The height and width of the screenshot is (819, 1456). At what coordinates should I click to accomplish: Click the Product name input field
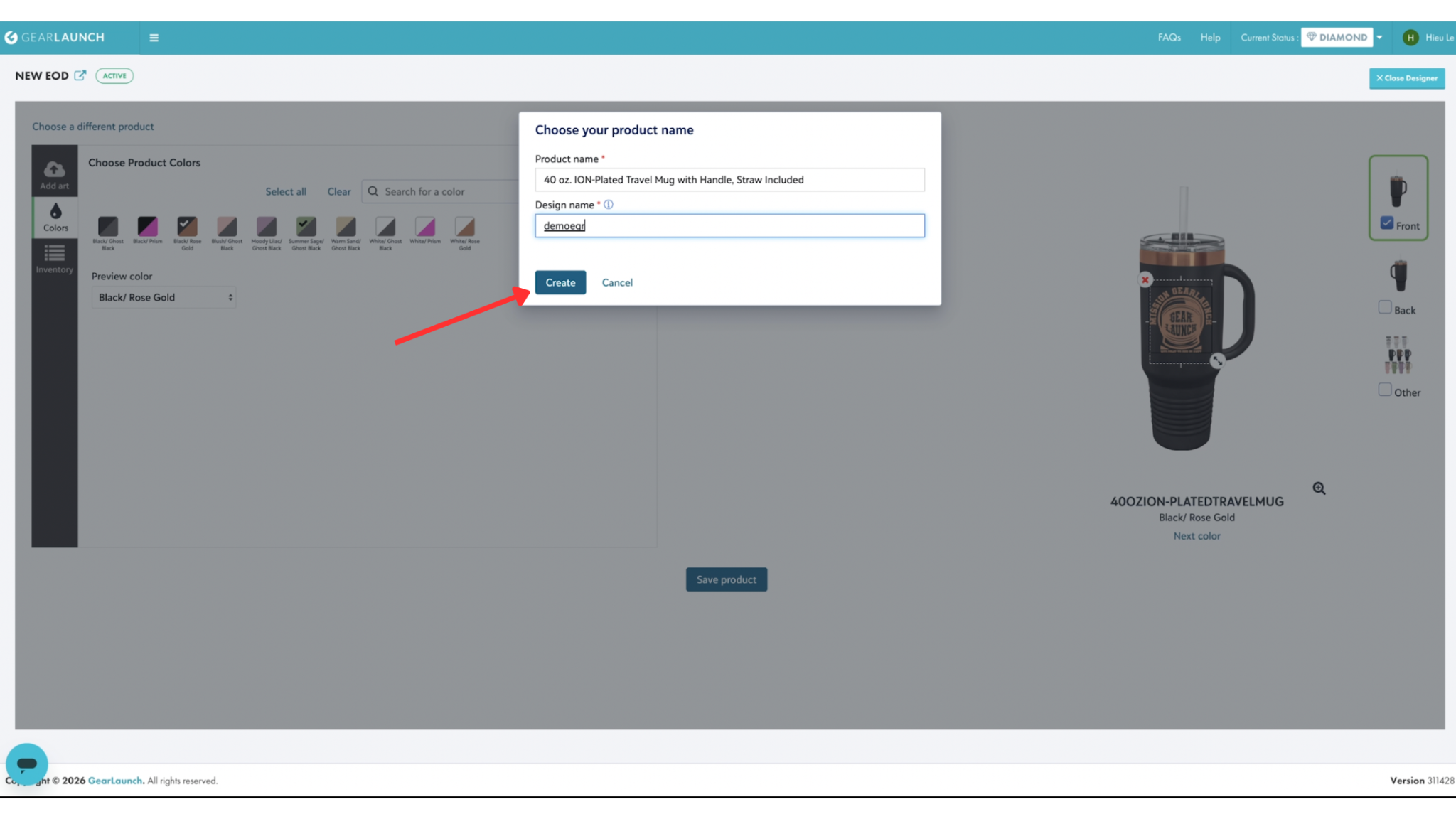(729, 180)
